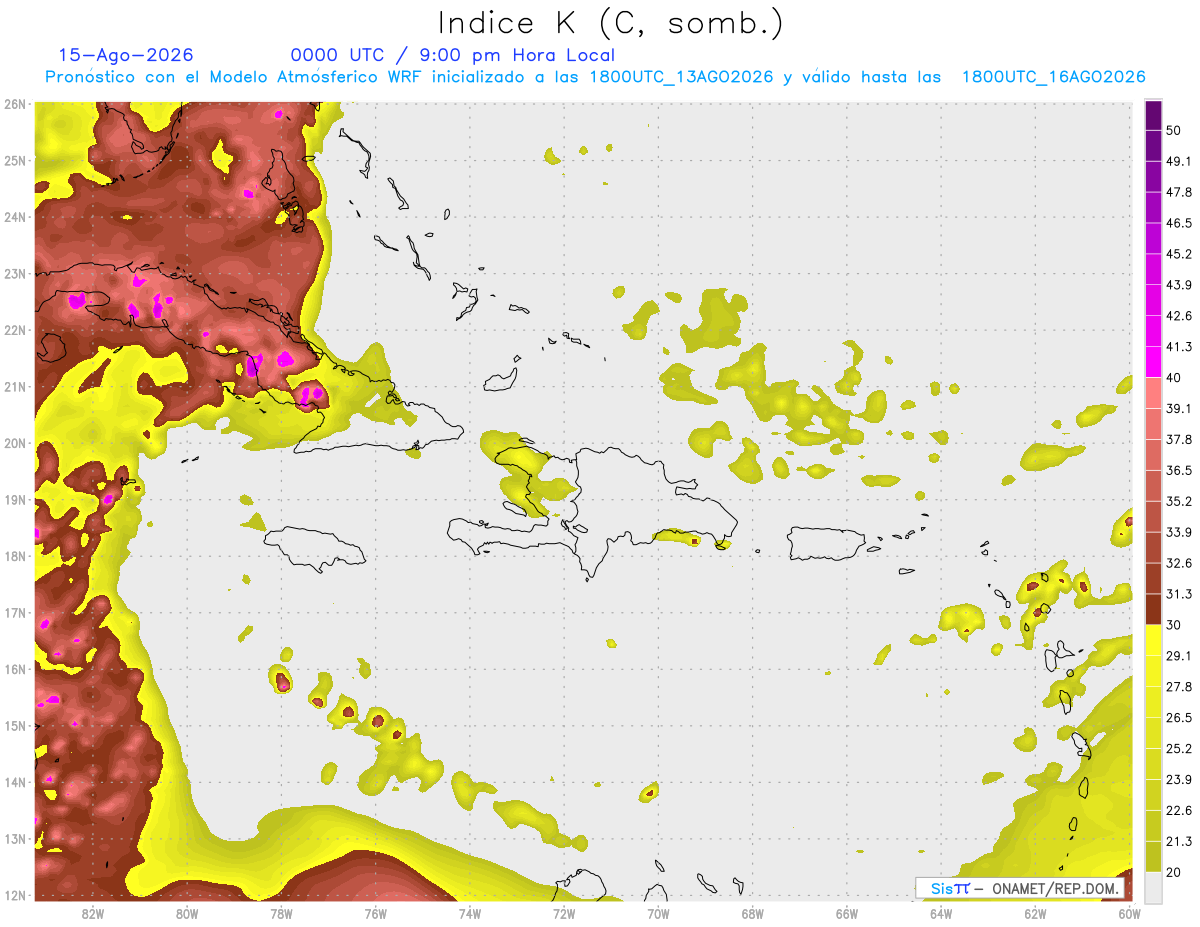The width and height of the screenshot is (1200, 927).
Task: Click the 19N latitude axis label
Action: coord(14,500)
